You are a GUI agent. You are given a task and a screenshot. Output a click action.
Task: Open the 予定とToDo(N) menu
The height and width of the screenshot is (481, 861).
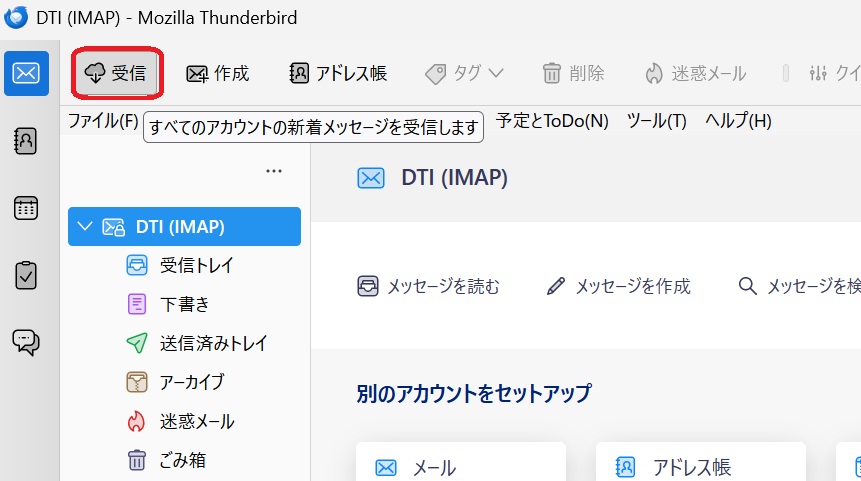(x=552, y=121)
